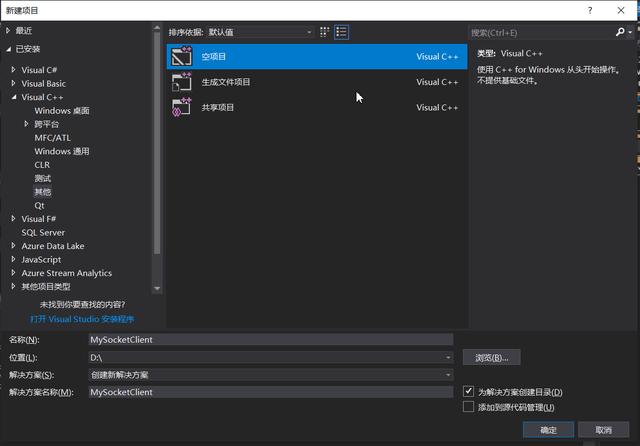Viewport: 640px width, 446px height.
Task: Select Windows 桌面 category
Action: point(62,111)
